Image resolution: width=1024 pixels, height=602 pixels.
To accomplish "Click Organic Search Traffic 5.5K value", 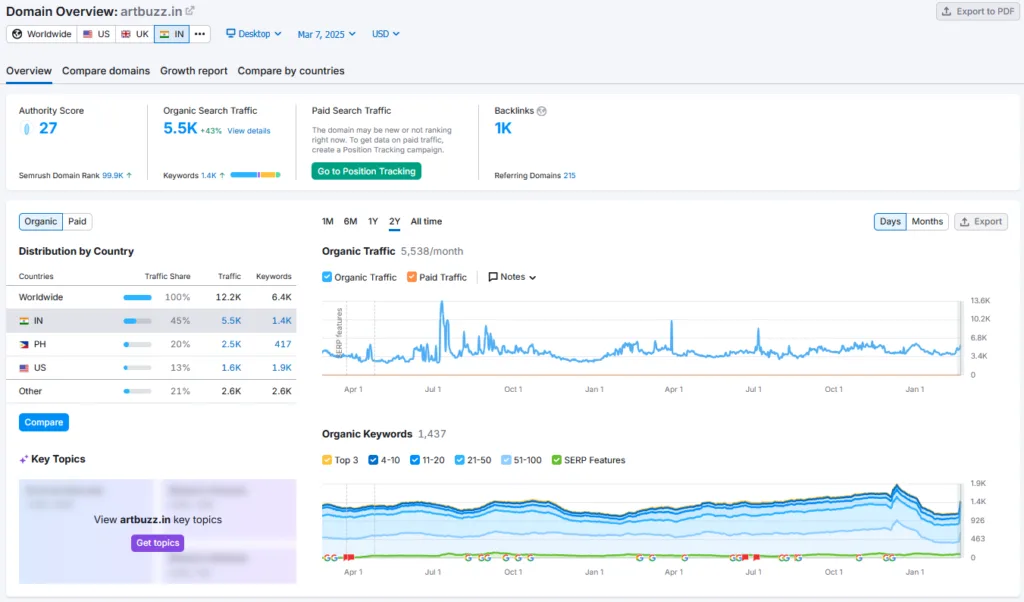I will tap(180, 129).
